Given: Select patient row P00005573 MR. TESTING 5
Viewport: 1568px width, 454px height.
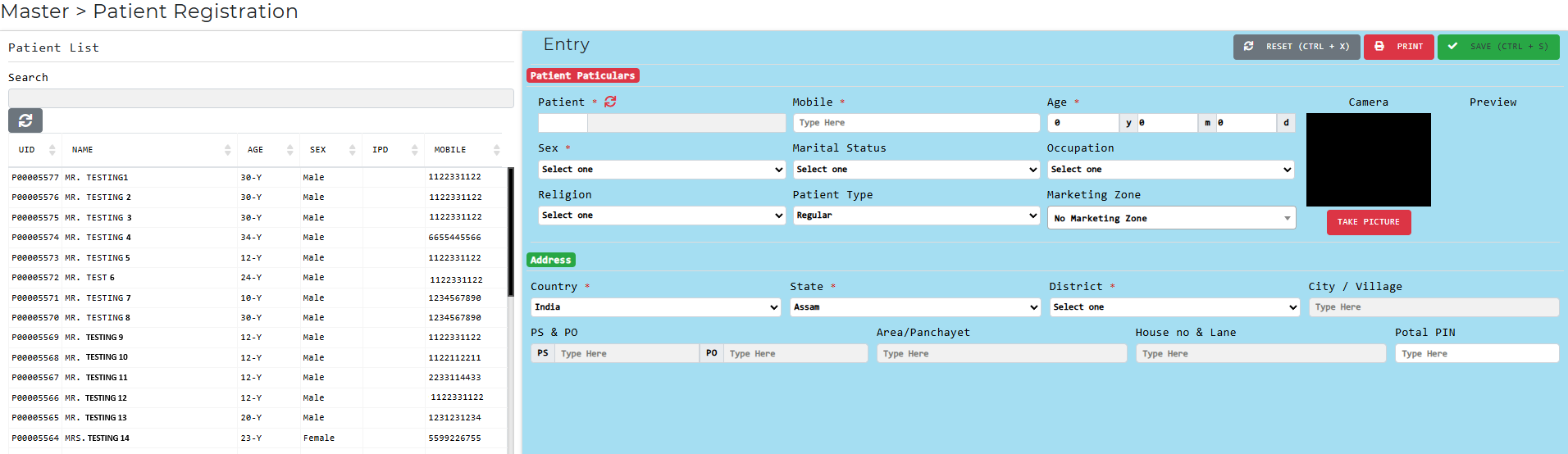Looking at the screenshot, I should (x=256, y=258).
